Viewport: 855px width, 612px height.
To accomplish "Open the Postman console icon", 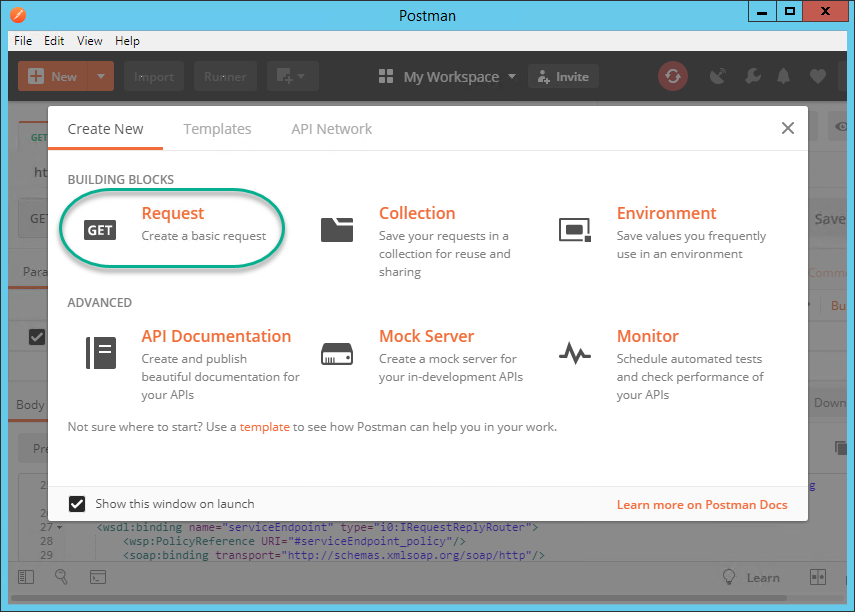I will 98,577.
